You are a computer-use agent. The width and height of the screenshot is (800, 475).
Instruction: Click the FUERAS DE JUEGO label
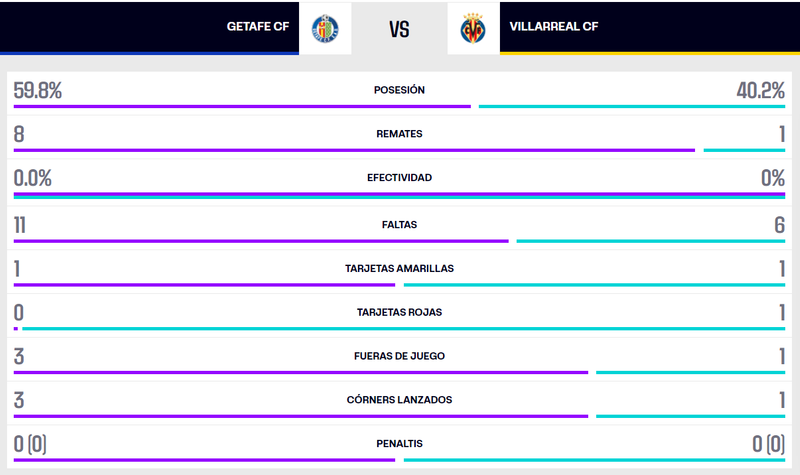(x=399, y=355)
